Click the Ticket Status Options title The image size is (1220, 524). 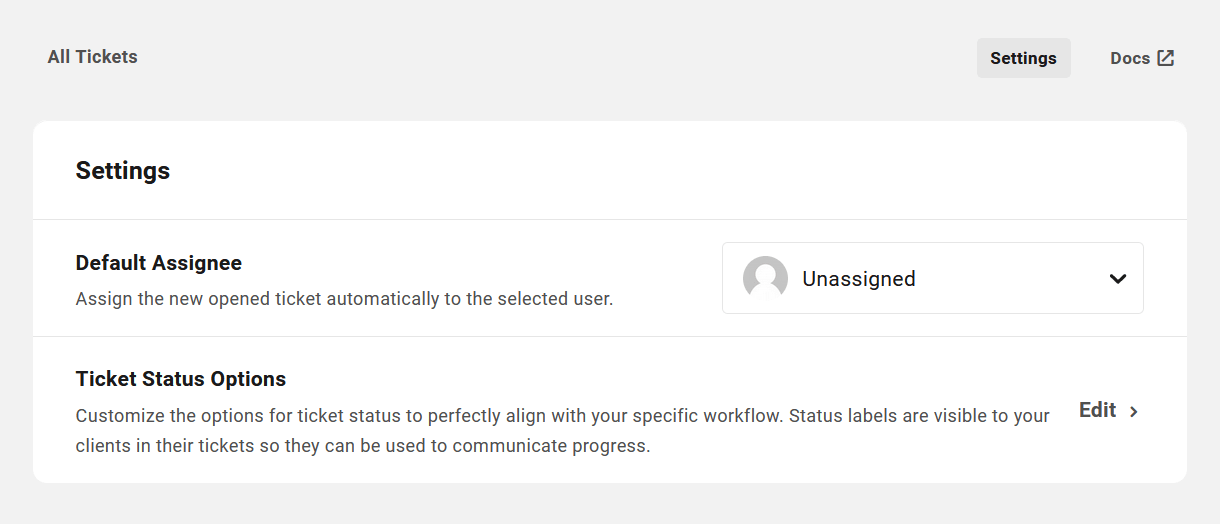(180, 379)
